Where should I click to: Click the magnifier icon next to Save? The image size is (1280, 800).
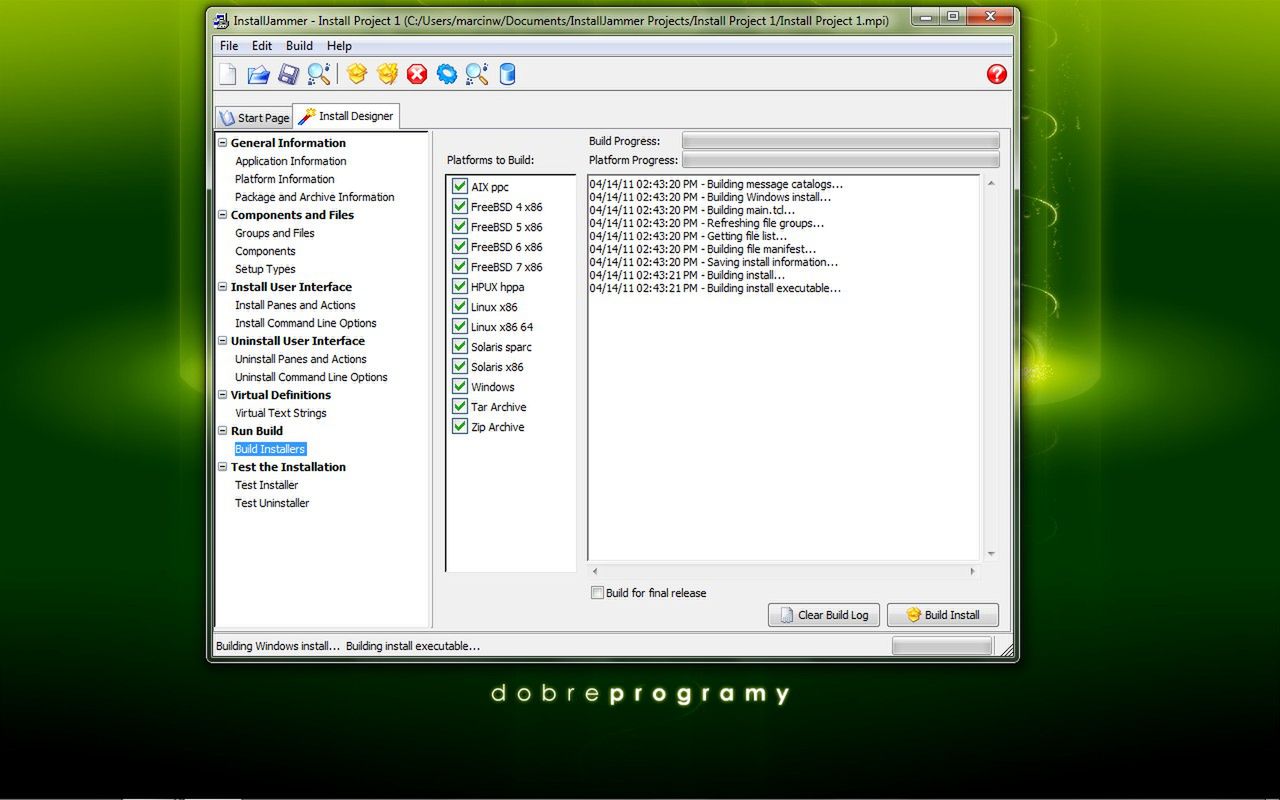318,74
